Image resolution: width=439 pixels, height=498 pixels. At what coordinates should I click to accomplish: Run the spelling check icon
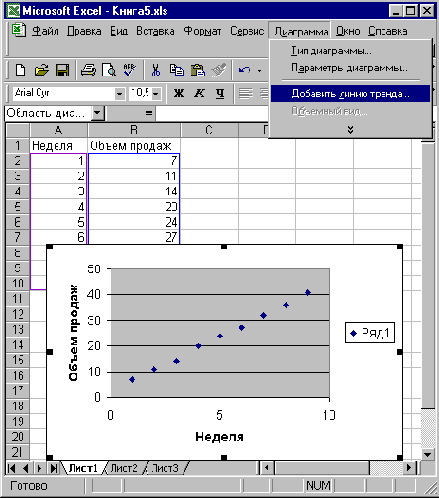129,70
